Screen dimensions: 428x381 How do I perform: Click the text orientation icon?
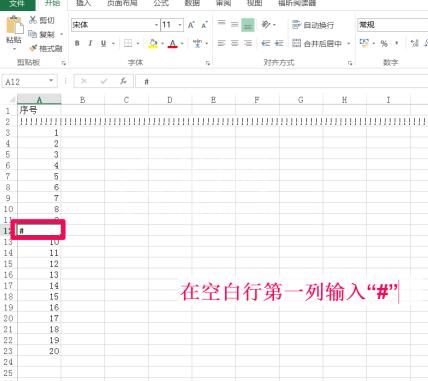click(266, 25)
